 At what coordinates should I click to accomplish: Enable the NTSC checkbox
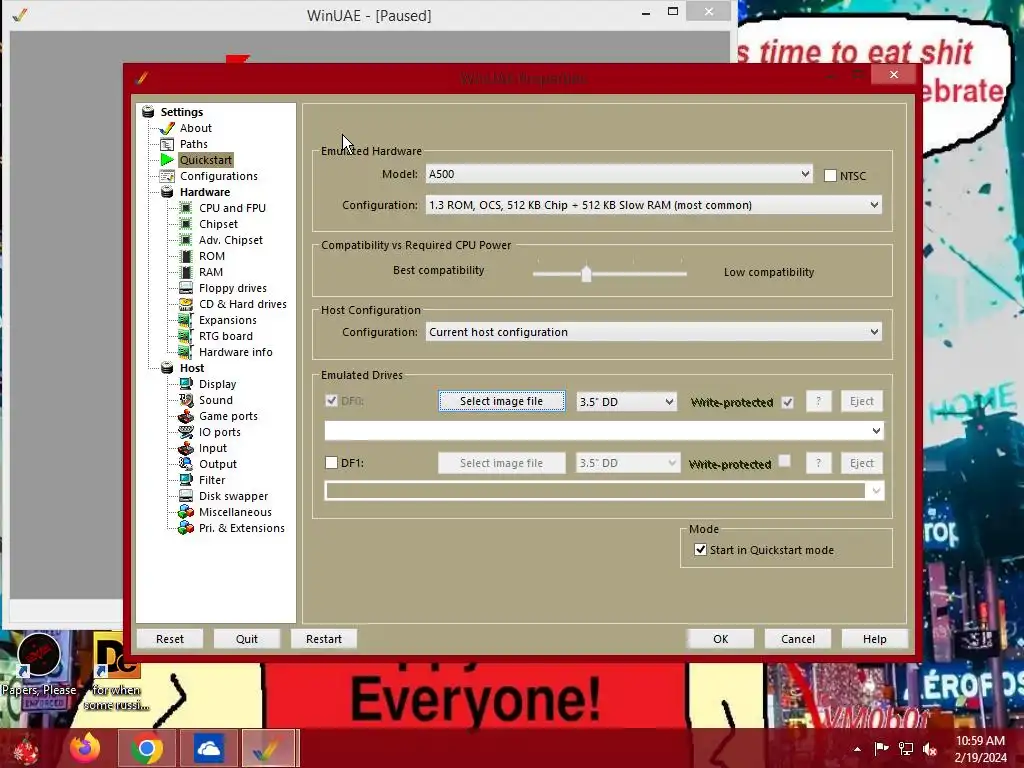[x=830, y=176]
